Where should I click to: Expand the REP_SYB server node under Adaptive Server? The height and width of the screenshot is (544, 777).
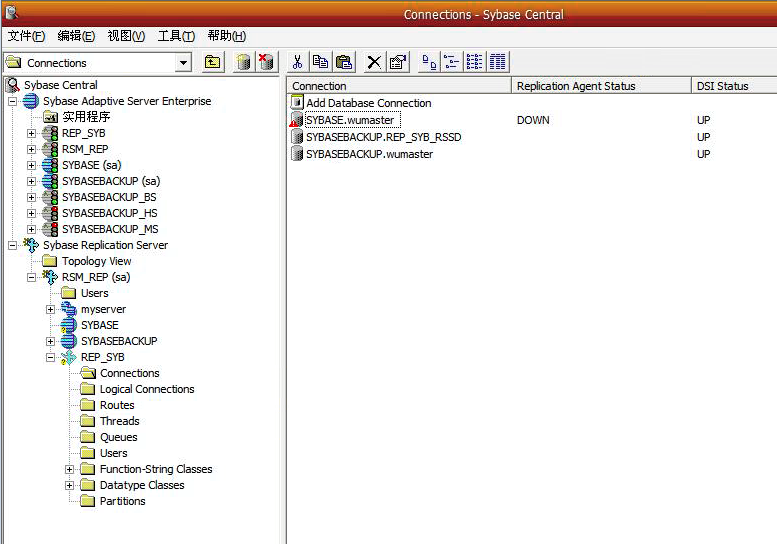coord(32,133)
